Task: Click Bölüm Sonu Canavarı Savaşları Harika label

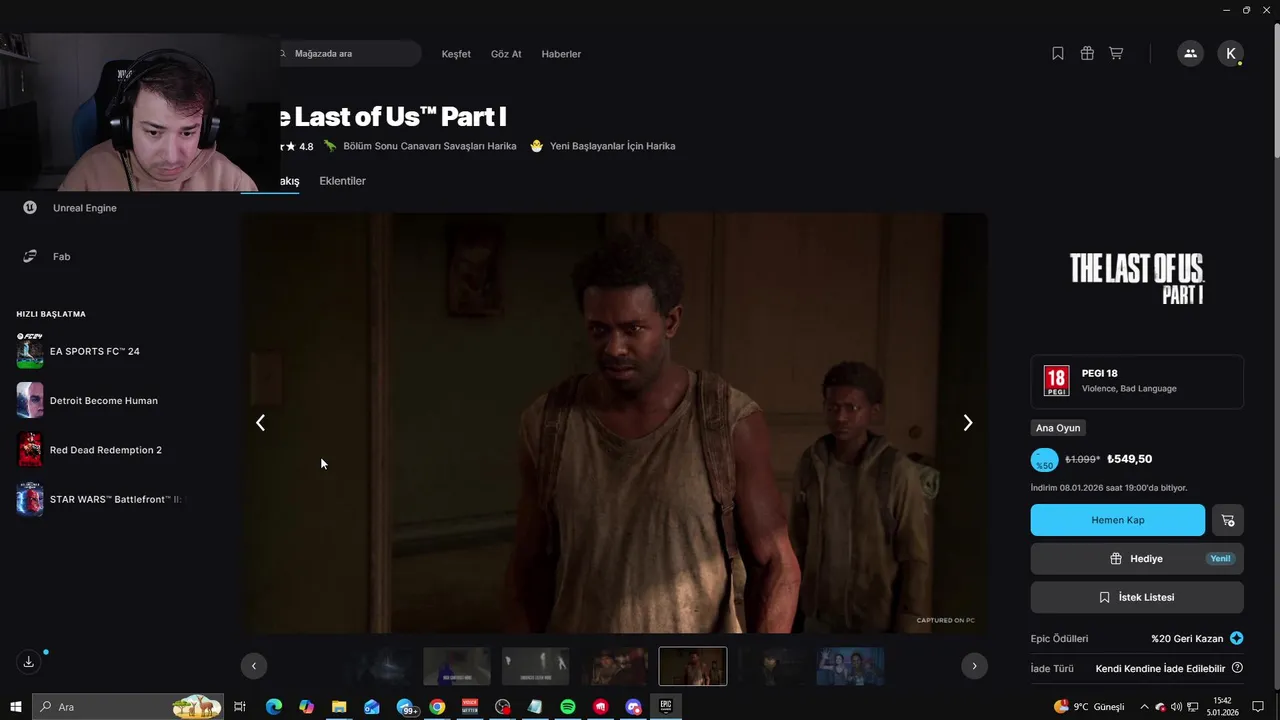Action: (429, 146)
